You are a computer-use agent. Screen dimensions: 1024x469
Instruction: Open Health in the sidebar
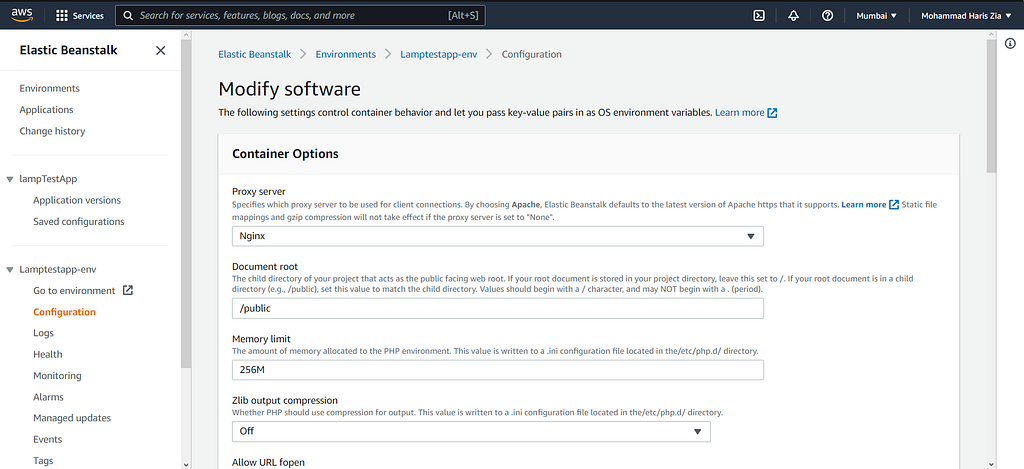point(48,354)
